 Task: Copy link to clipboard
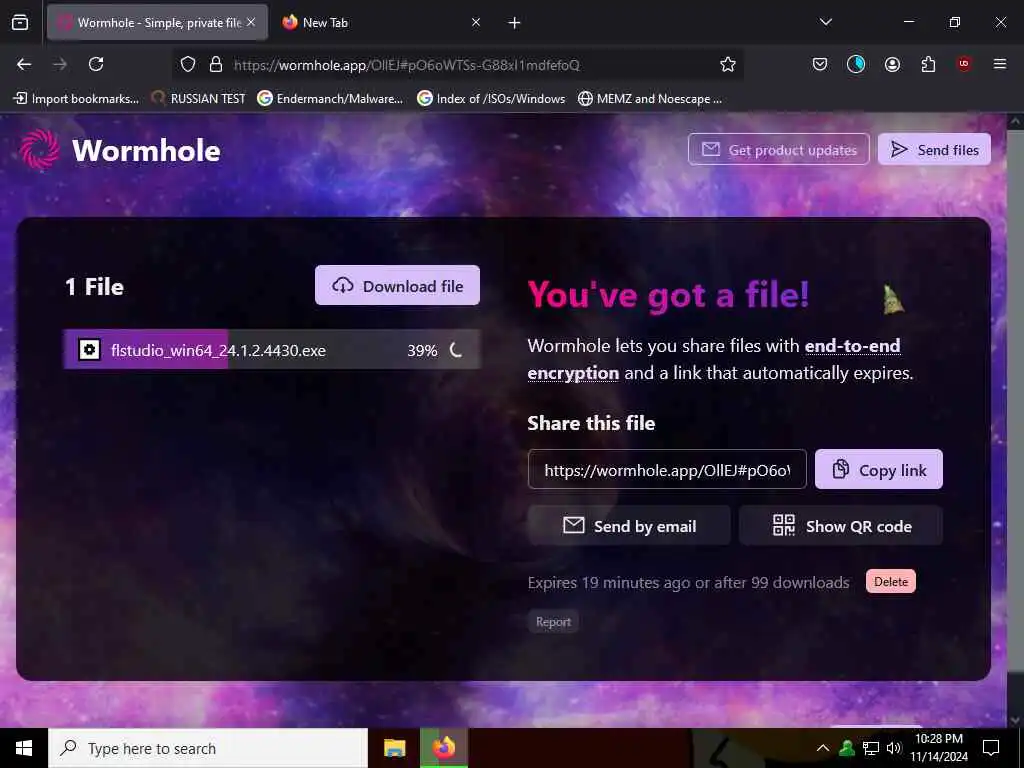pos(878,470)
